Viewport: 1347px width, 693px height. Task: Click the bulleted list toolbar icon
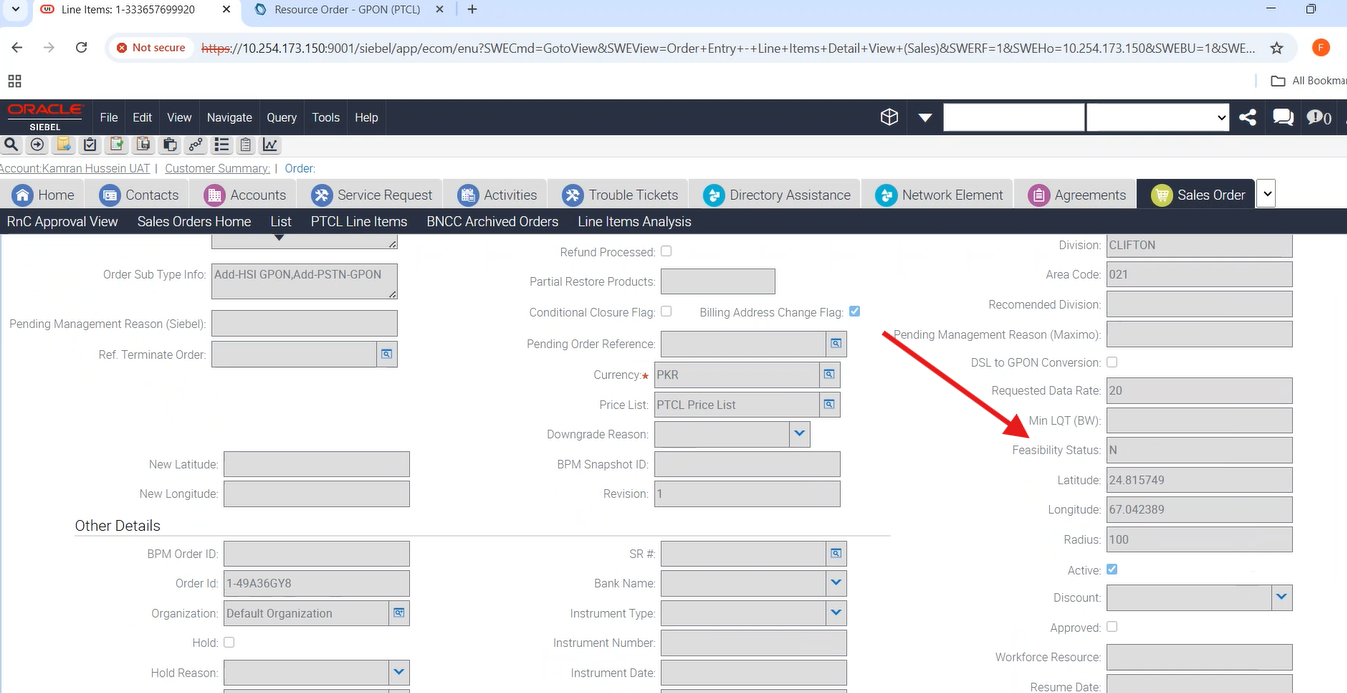pos(222,145)
